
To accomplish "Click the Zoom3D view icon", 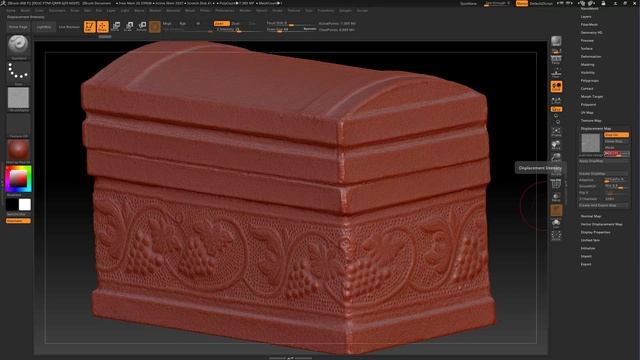I will click(556, 158).
